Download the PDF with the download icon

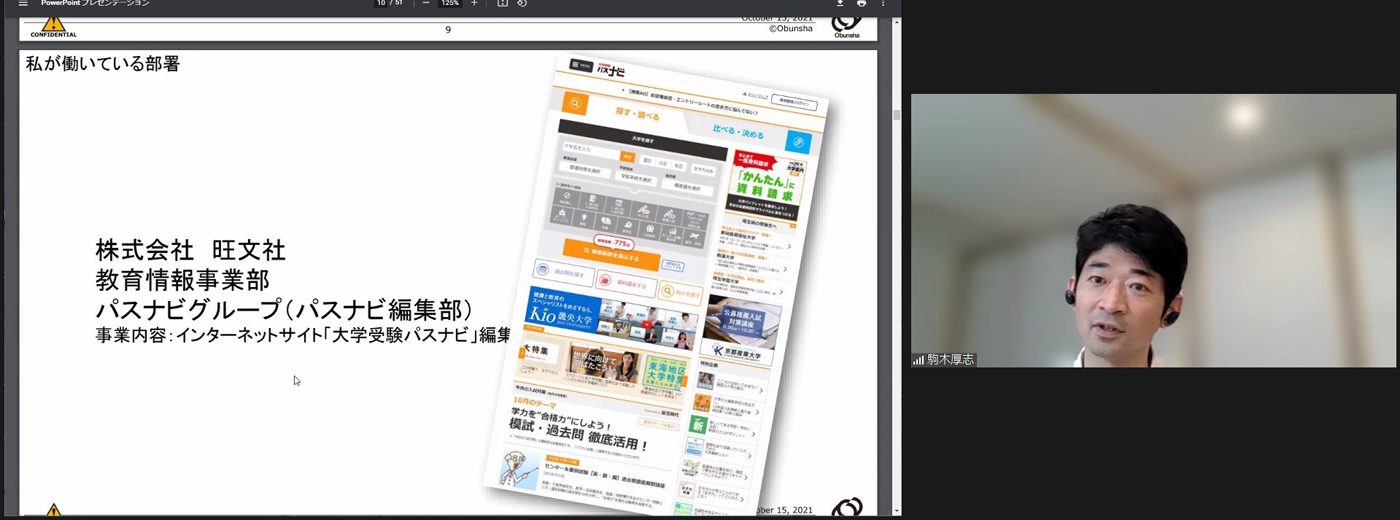(x=840, y=4)
